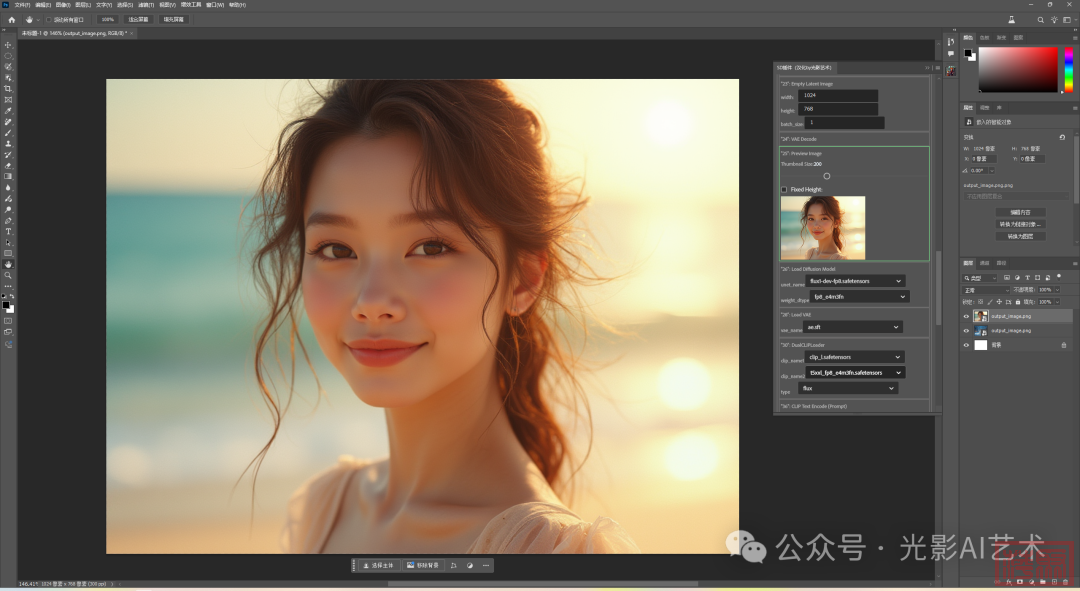Click the 选择主体 button
1080x591 pixels.
[380, 565]
